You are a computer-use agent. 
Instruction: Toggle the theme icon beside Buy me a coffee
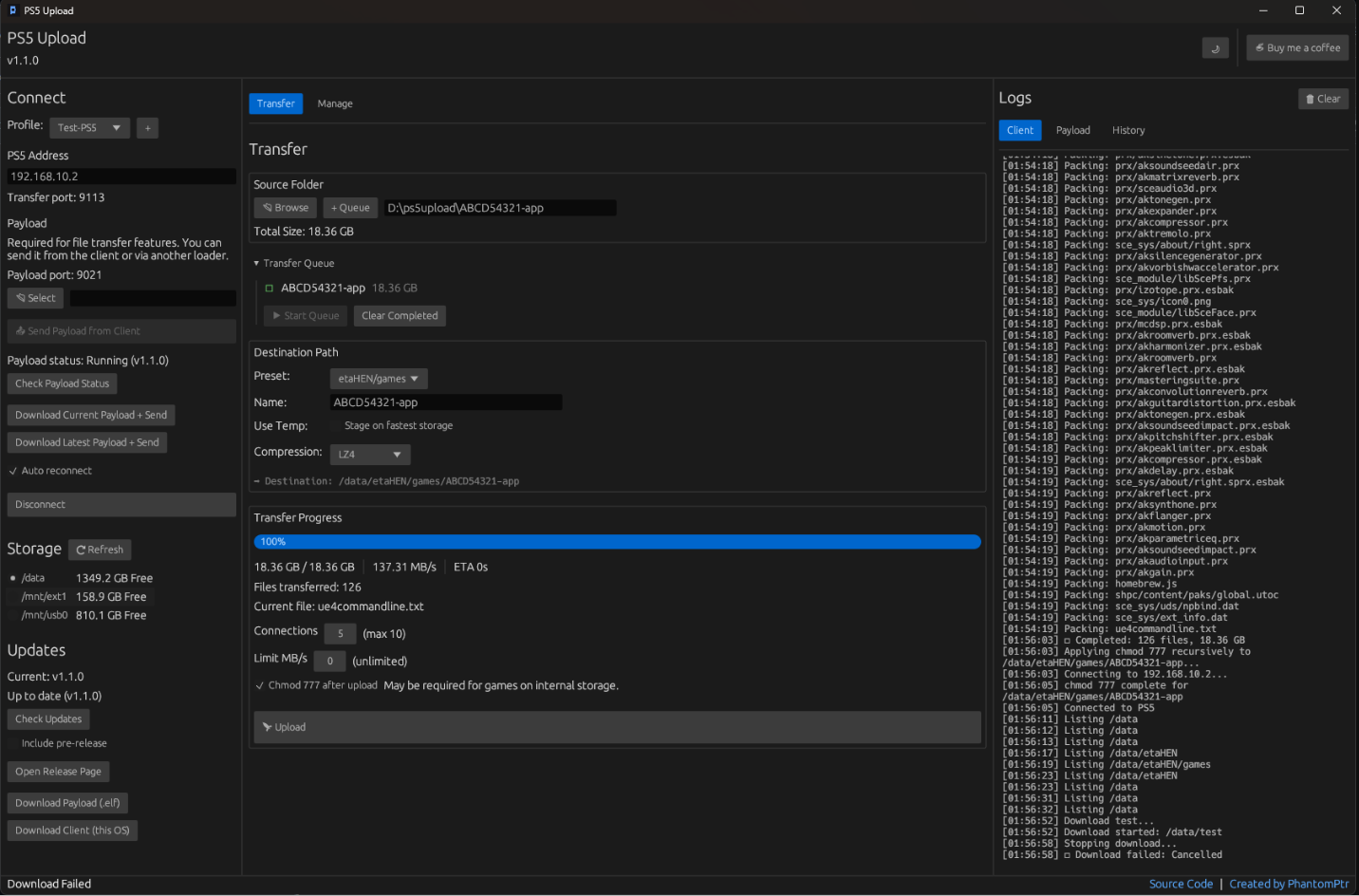tap(1215, 48)
